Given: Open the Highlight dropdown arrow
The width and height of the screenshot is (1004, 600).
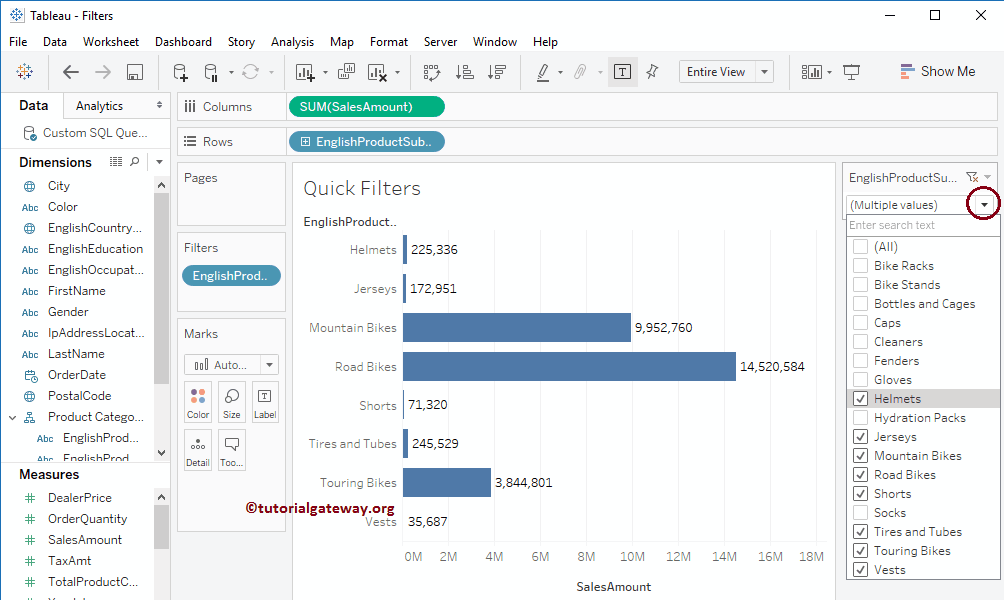Looking at the screenshot, I should coord(560,72).
